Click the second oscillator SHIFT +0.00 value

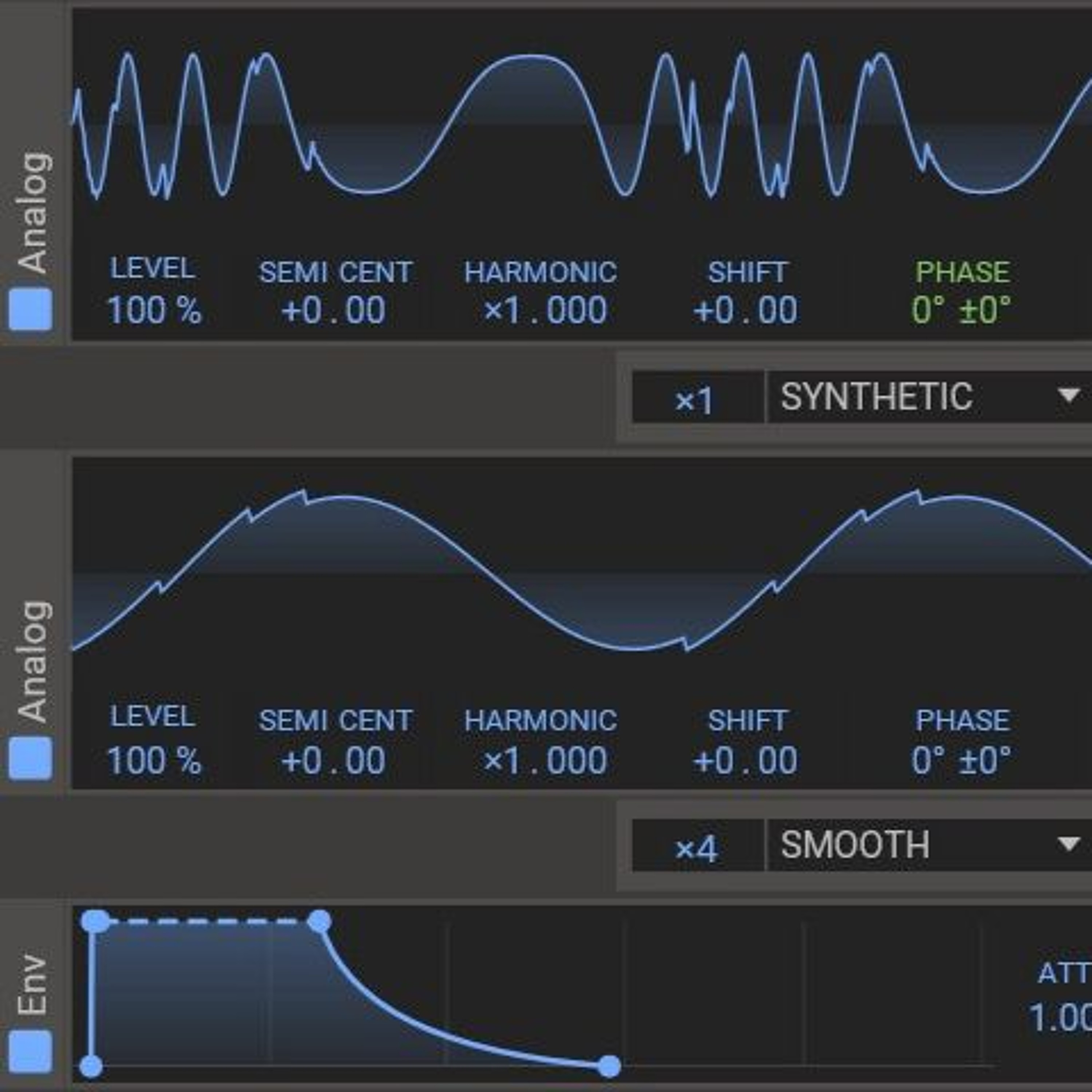click(745, 760)
